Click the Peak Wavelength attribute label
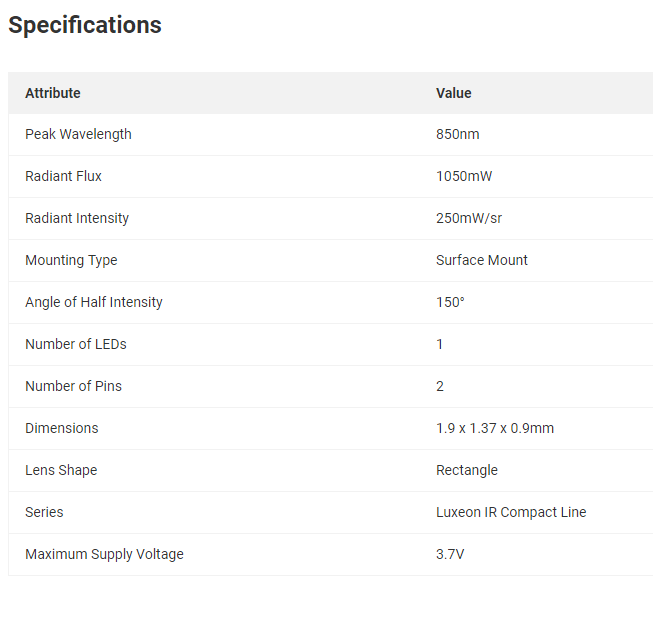 point(78,134)
